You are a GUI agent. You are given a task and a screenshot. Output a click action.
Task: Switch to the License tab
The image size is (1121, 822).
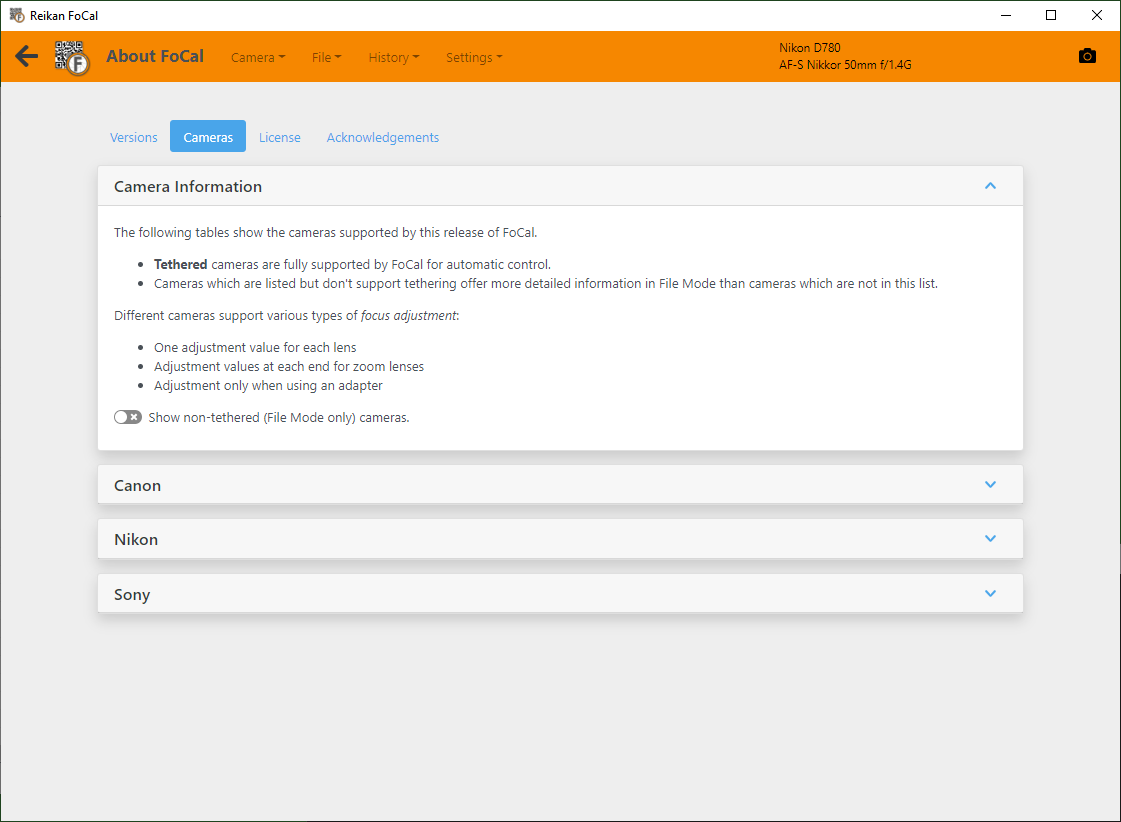(280, 137)
